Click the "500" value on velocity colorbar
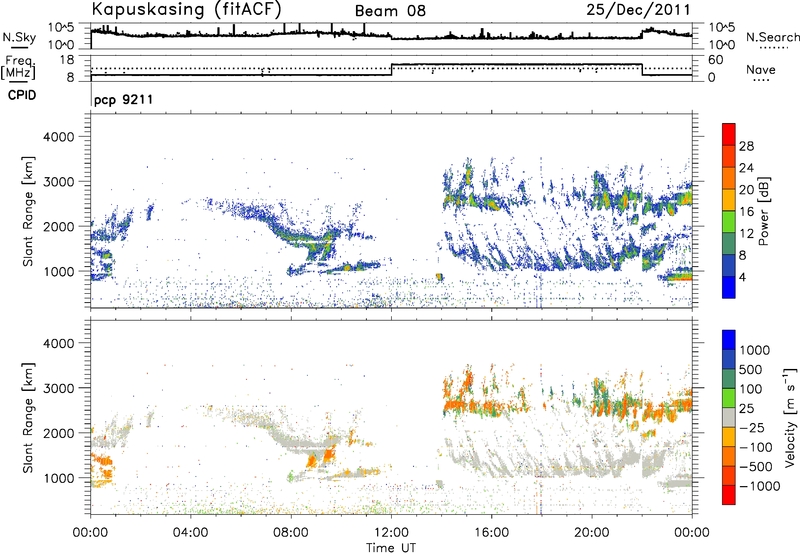800x554 pixels. click(x=750, y=370)
